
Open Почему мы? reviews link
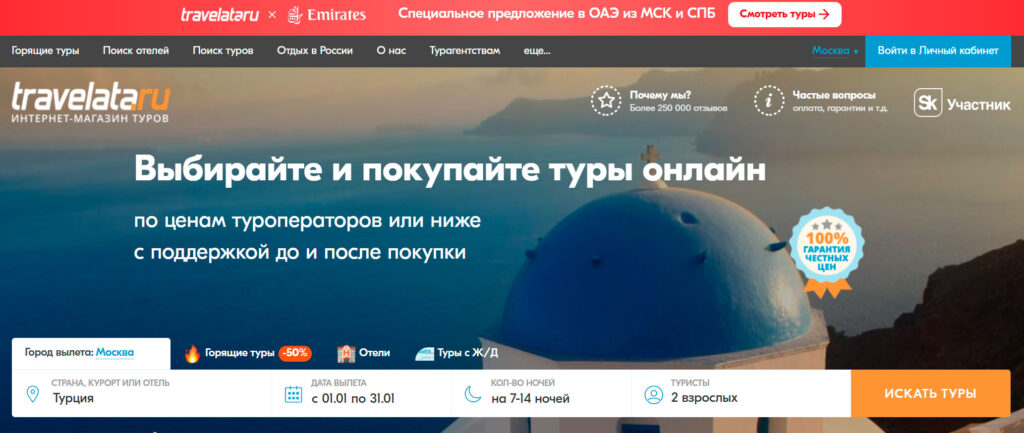(660, 95)
